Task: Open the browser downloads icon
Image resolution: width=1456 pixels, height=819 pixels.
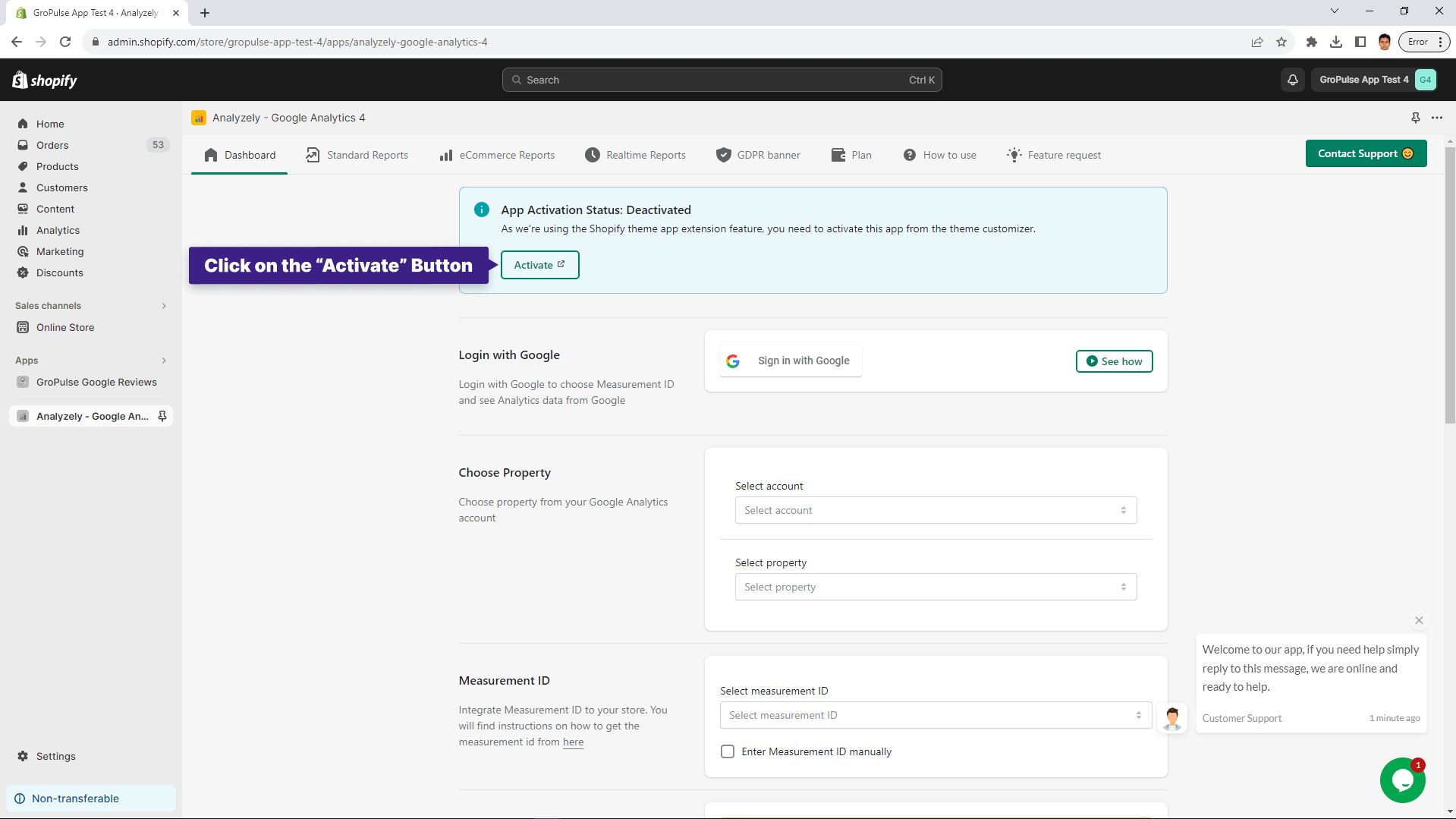Action: [1336, 42]
